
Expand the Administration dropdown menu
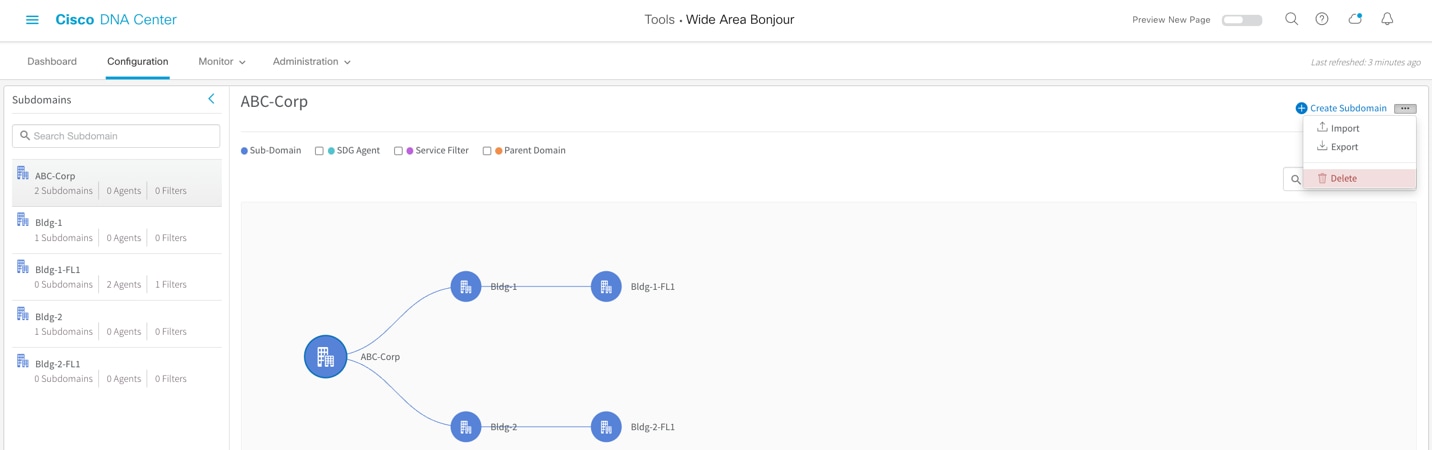[x=311, y=62]
